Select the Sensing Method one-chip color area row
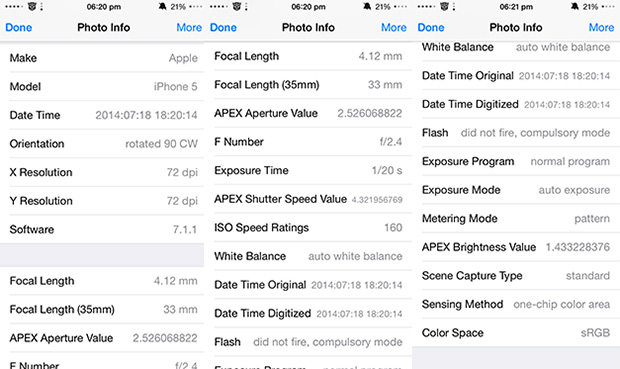This screenshot has width=620, height=369. 516,304
